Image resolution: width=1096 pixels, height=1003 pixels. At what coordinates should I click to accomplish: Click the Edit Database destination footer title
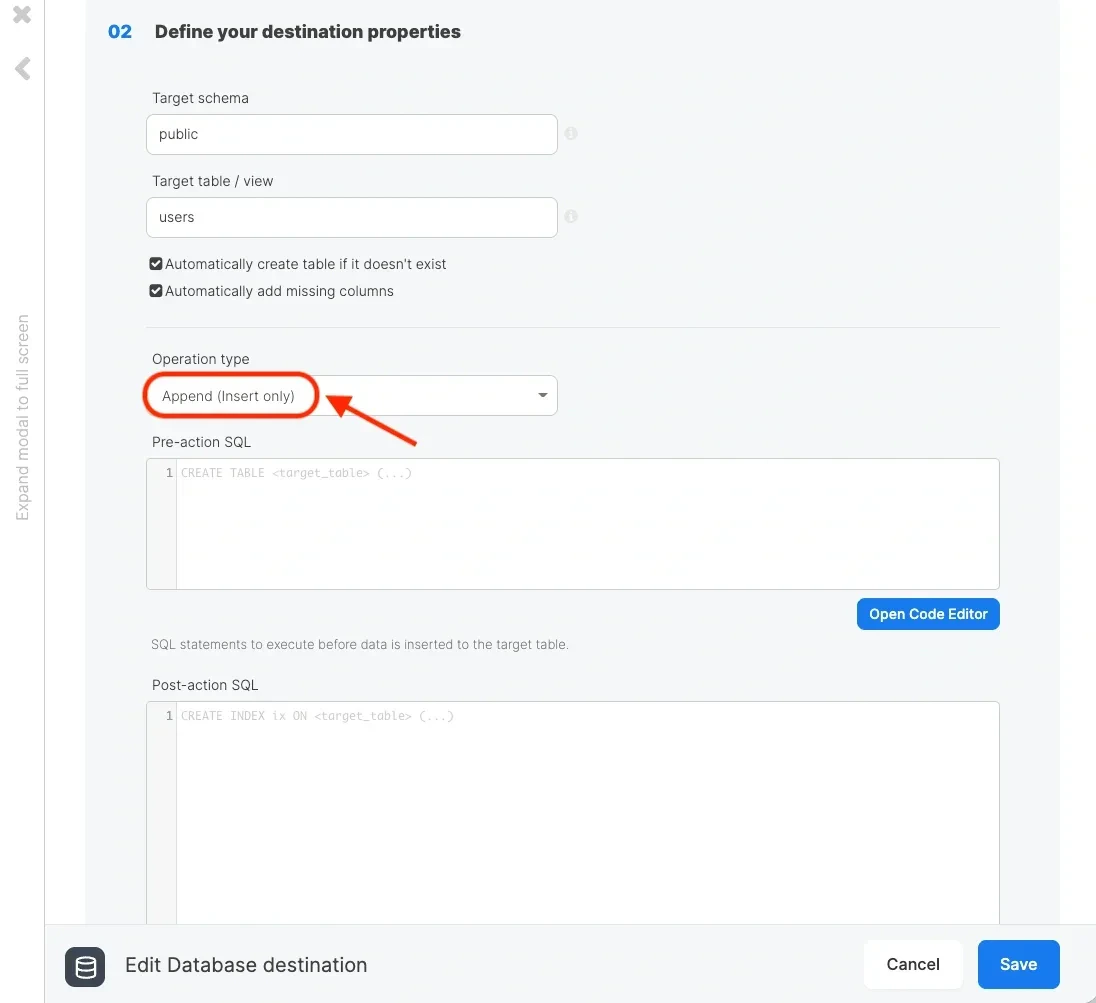[246, 965]
